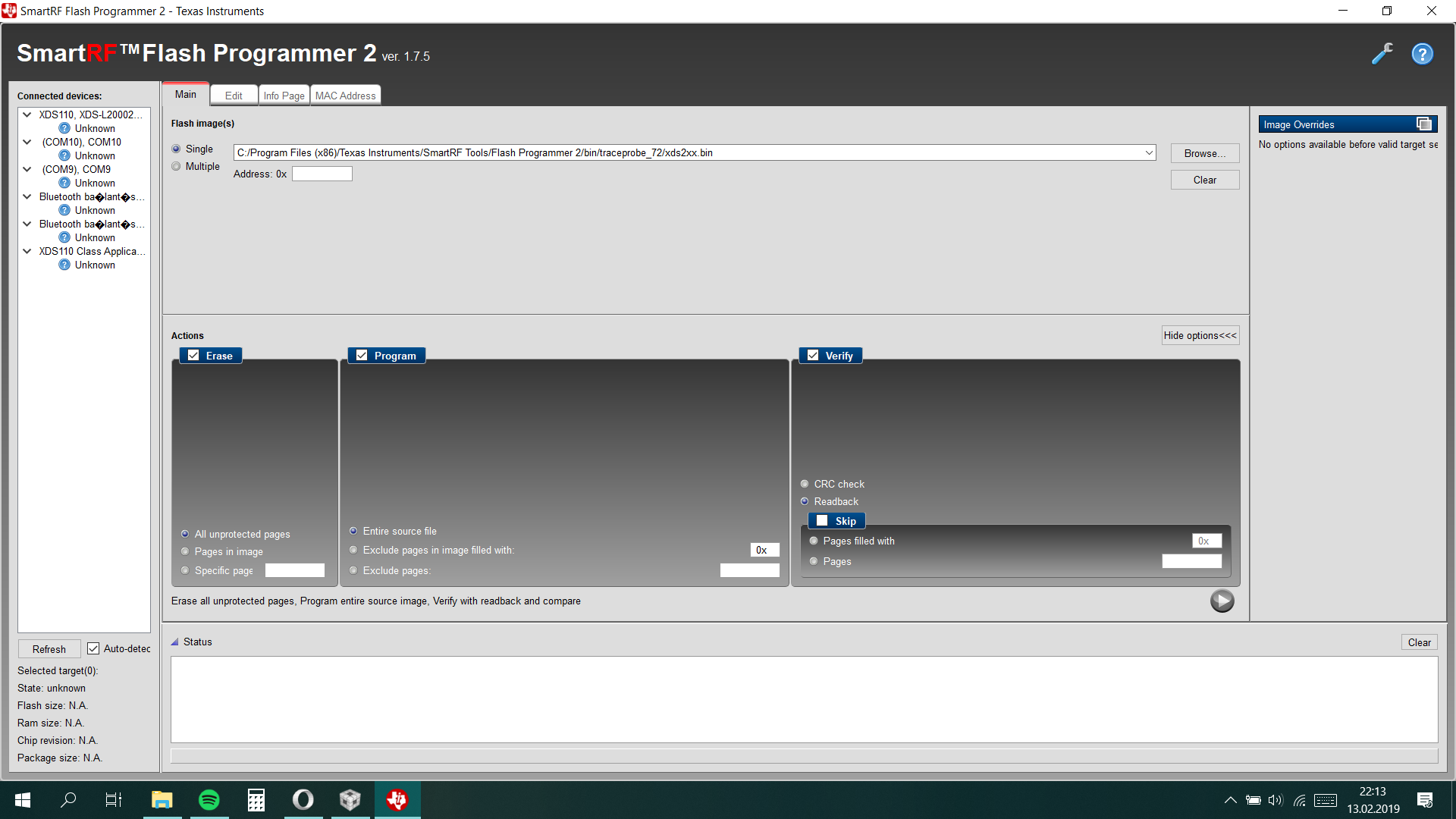
Task: Open SmartRF Flash Programmer from the taskbar
Action: (x=397, y=800)
